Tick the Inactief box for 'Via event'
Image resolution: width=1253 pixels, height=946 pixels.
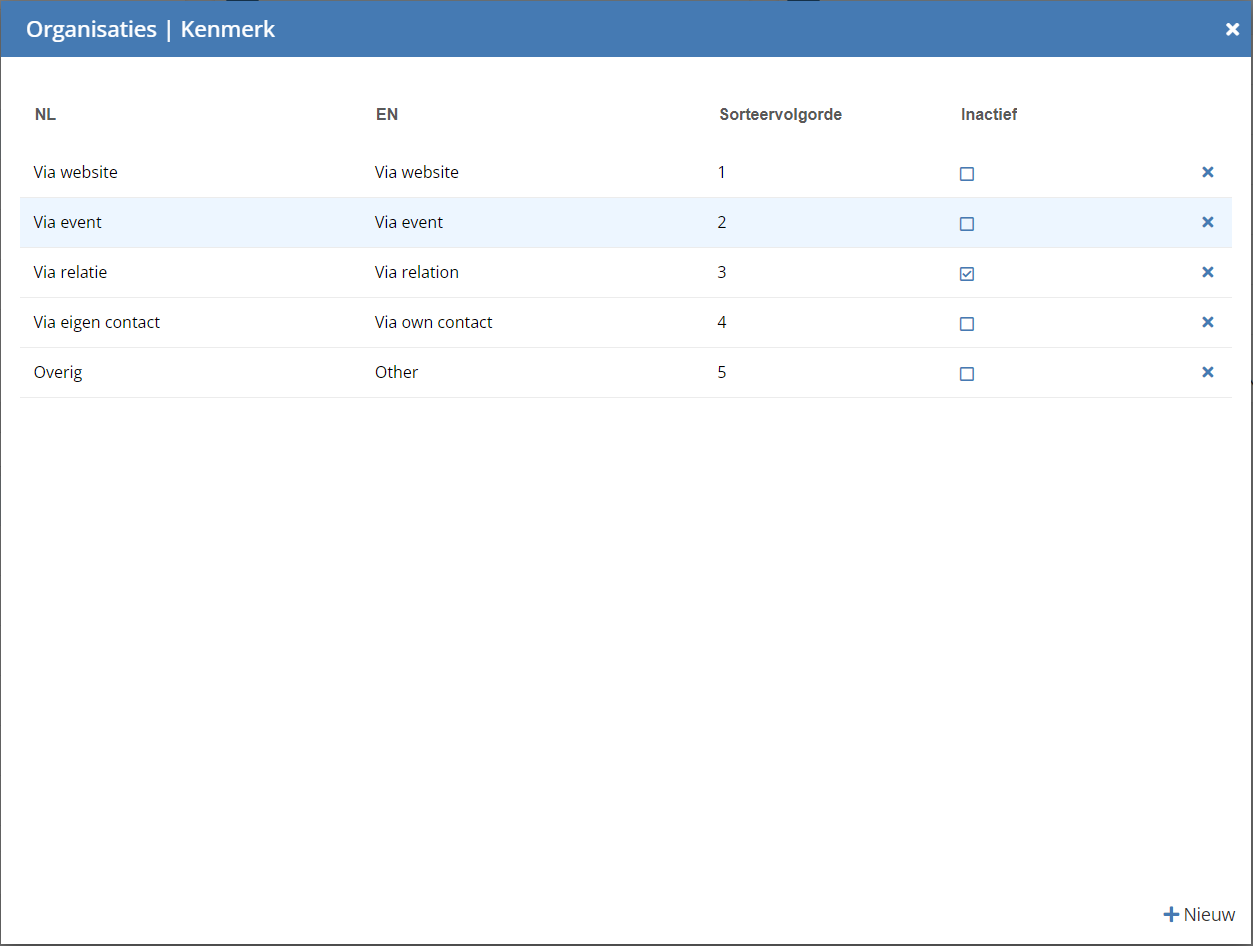tap(966, 224)
